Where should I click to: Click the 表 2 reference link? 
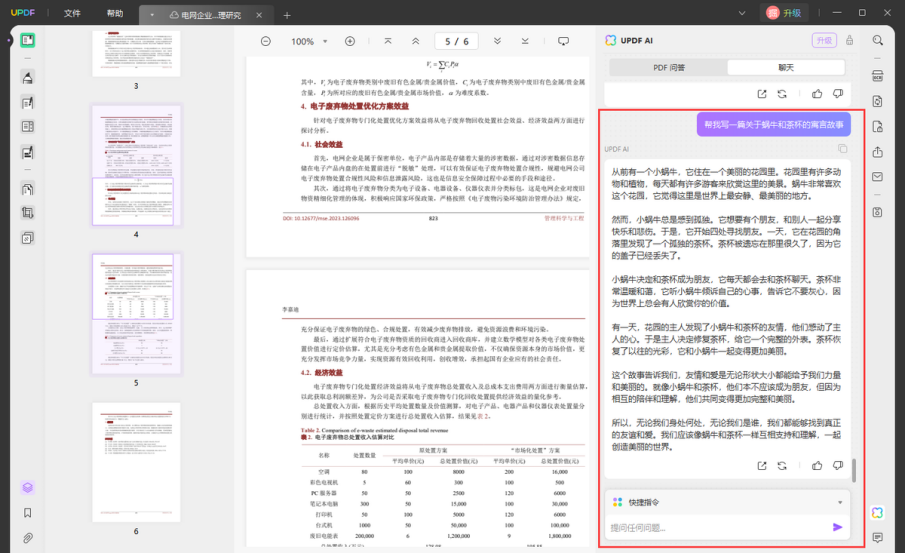(x=483, y=416)
